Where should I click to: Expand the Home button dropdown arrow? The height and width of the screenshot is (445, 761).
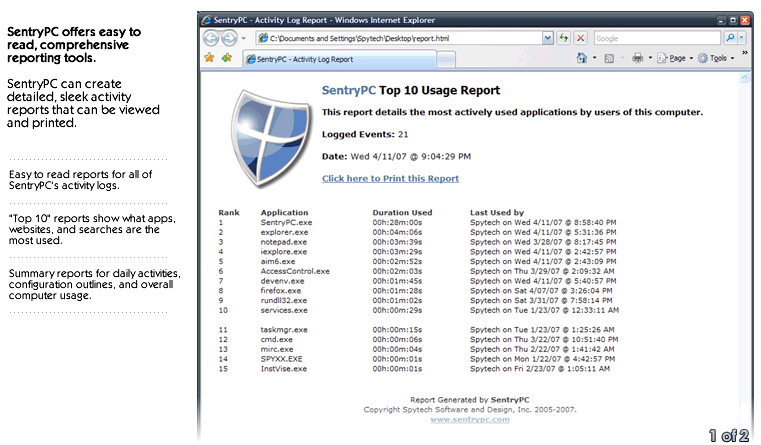click(x=595, y=58)
